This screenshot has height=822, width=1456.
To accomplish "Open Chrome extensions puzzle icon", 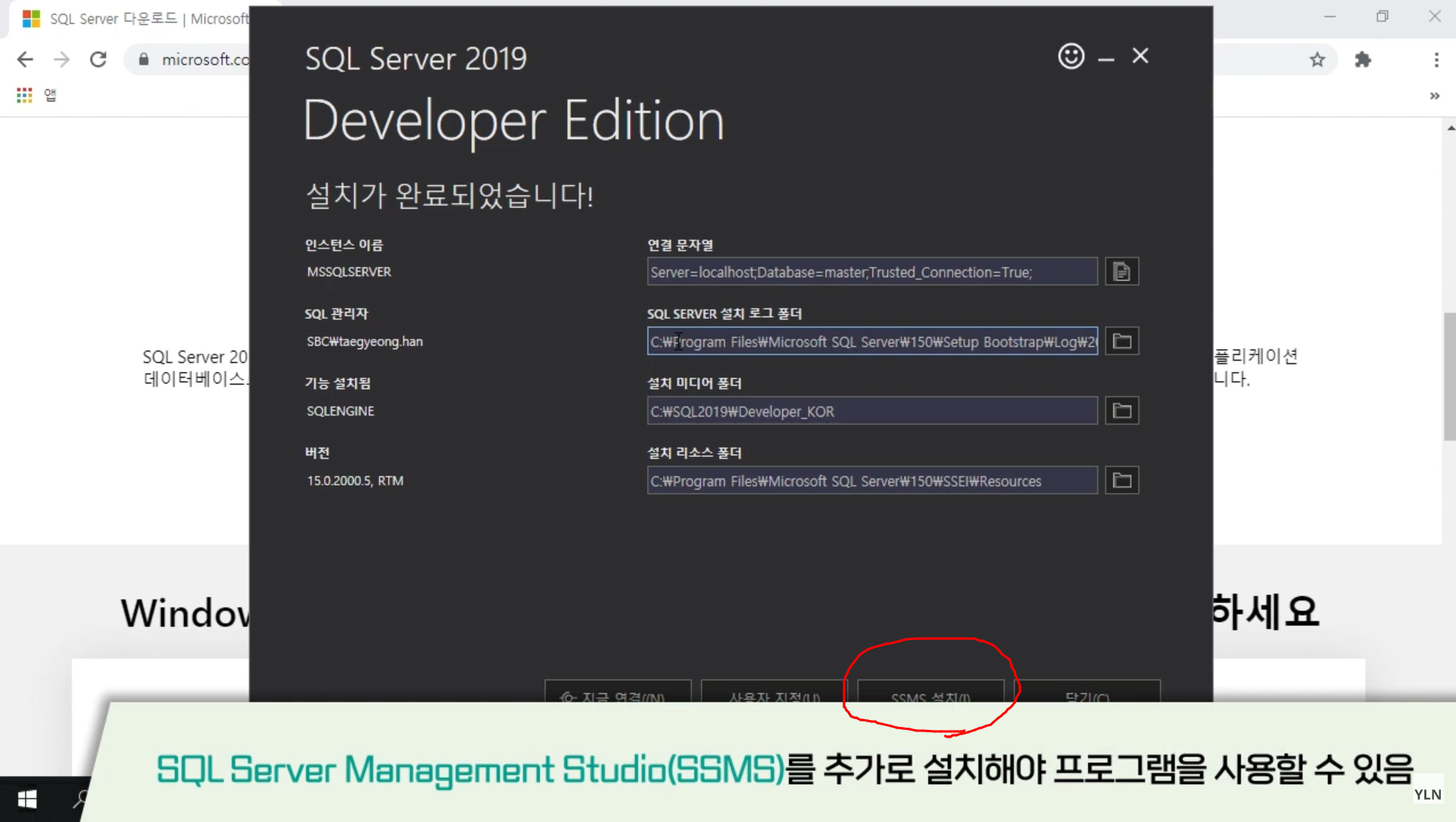I will click(x=1362, y=59).
